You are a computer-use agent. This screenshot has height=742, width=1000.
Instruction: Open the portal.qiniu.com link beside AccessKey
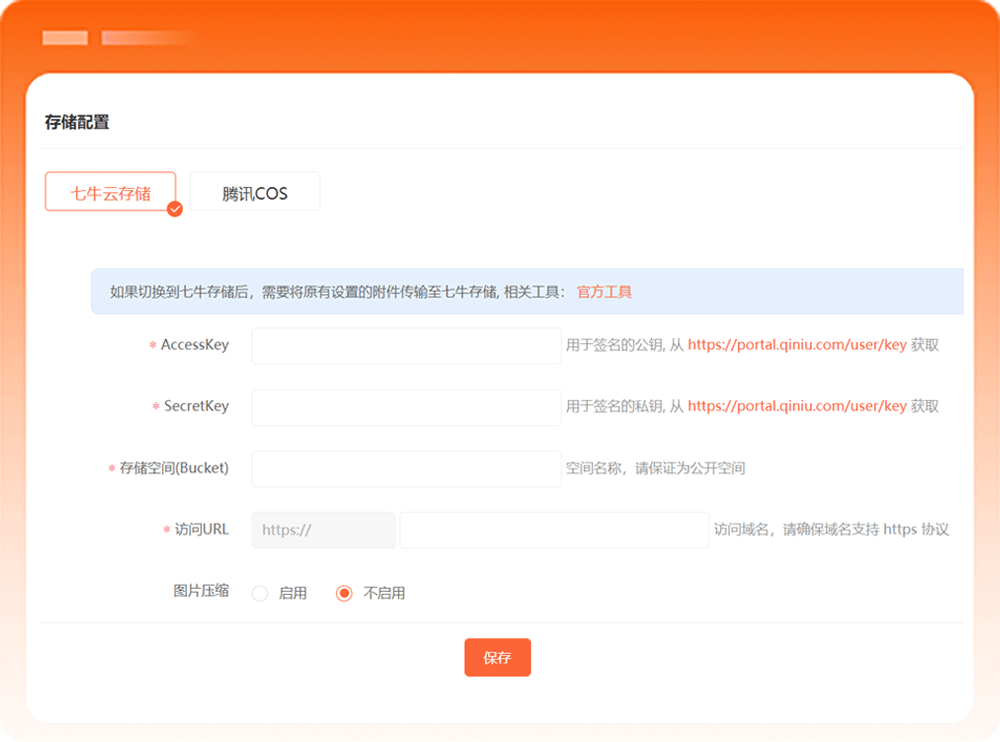(x=797, y=345)
